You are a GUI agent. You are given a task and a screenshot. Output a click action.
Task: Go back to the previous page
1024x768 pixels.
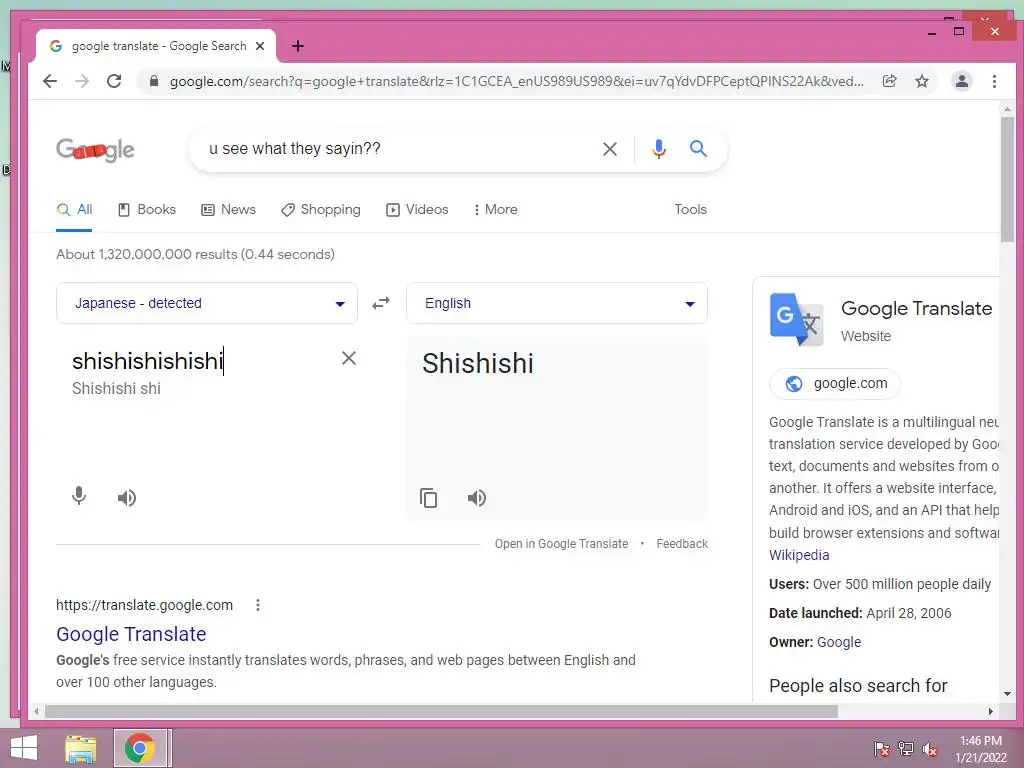coord(50,81)
